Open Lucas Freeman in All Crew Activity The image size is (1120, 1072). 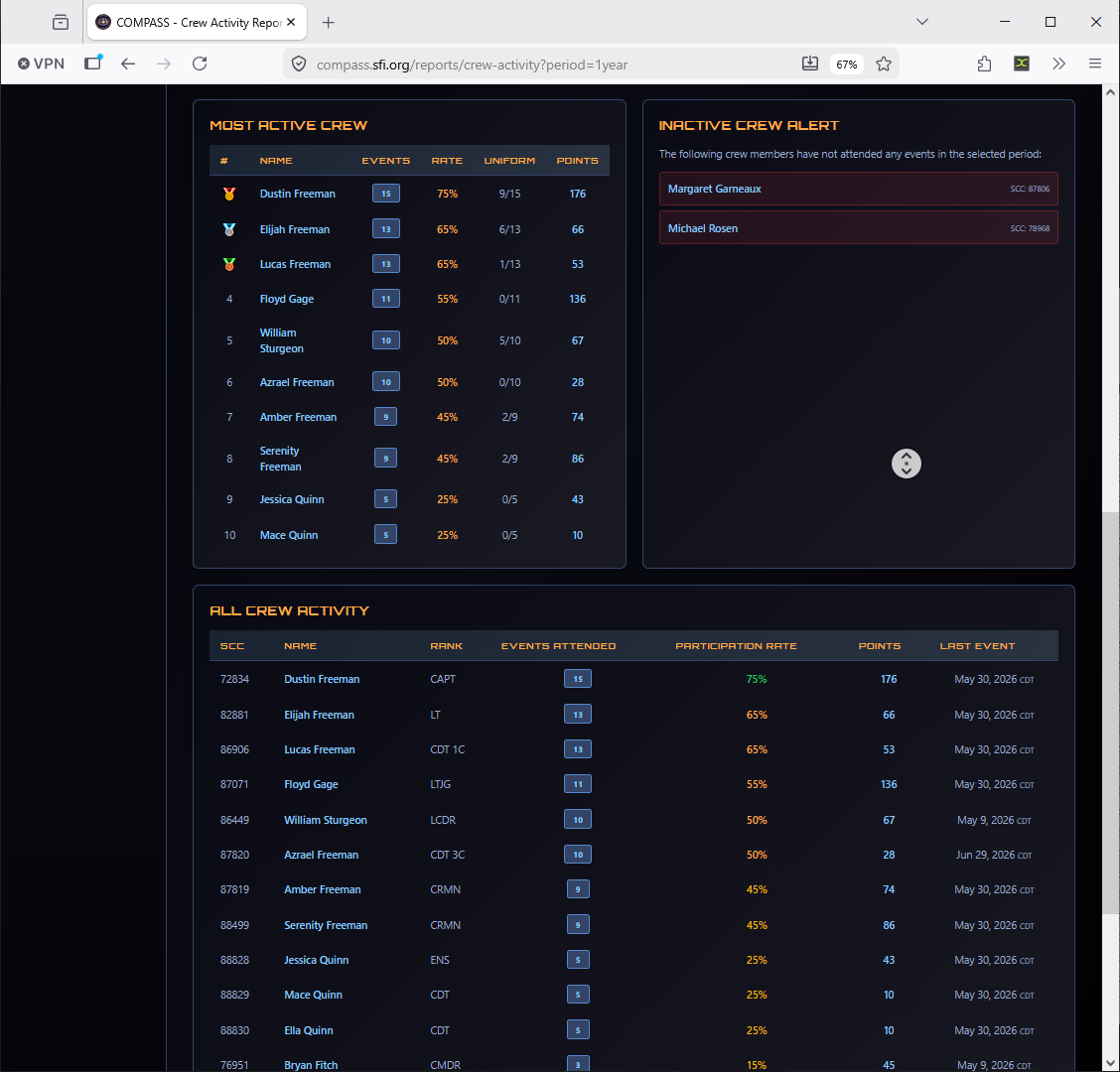coord(320,749)
